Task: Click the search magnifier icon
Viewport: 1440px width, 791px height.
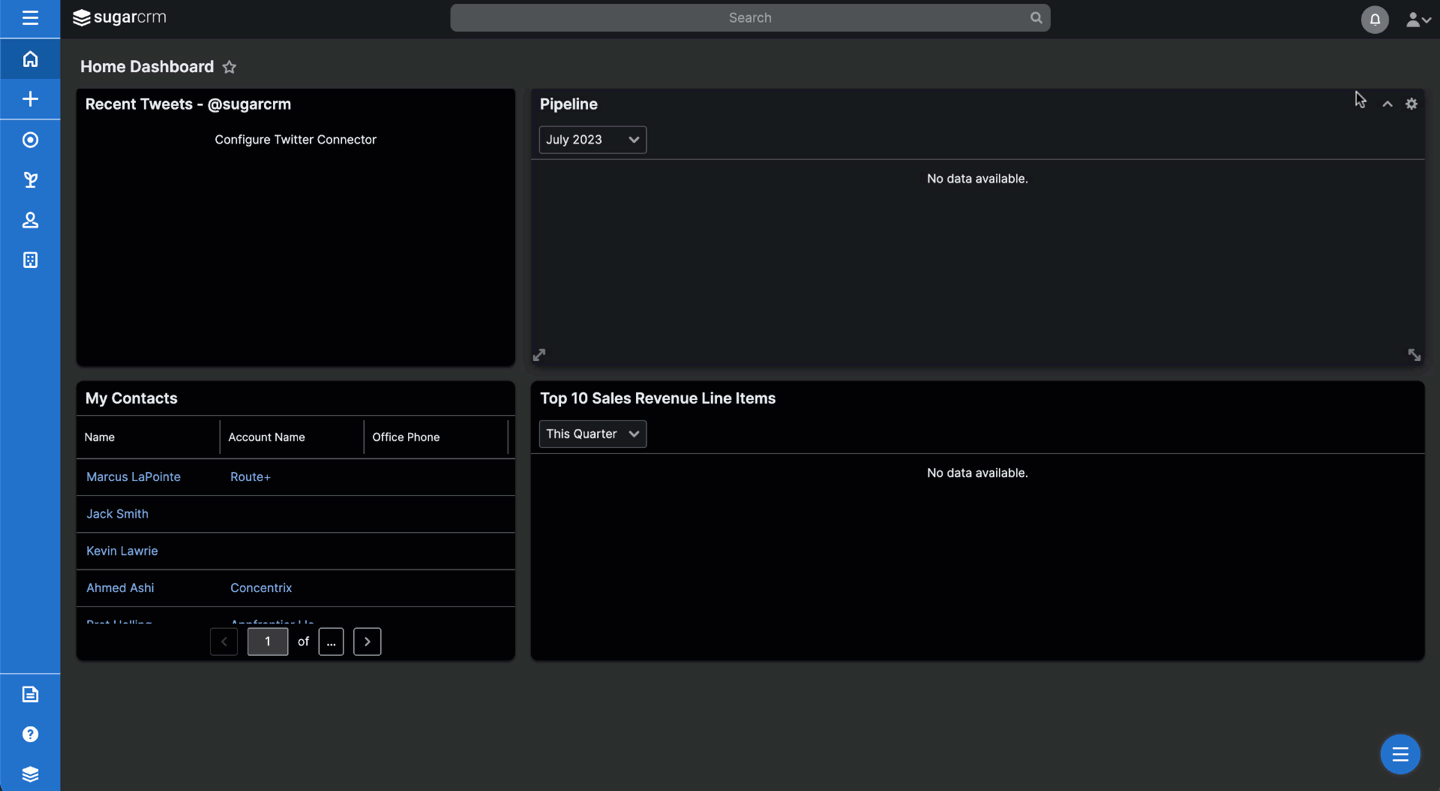Action: (1036, 18)
